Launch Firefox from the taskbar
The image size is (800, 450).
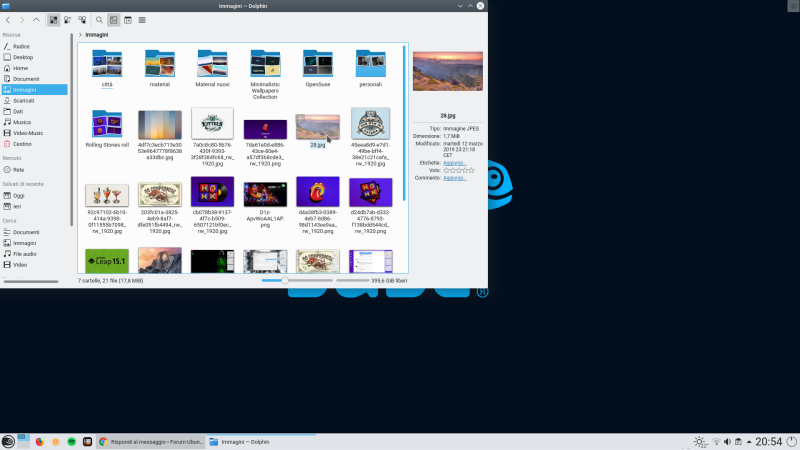40,442
